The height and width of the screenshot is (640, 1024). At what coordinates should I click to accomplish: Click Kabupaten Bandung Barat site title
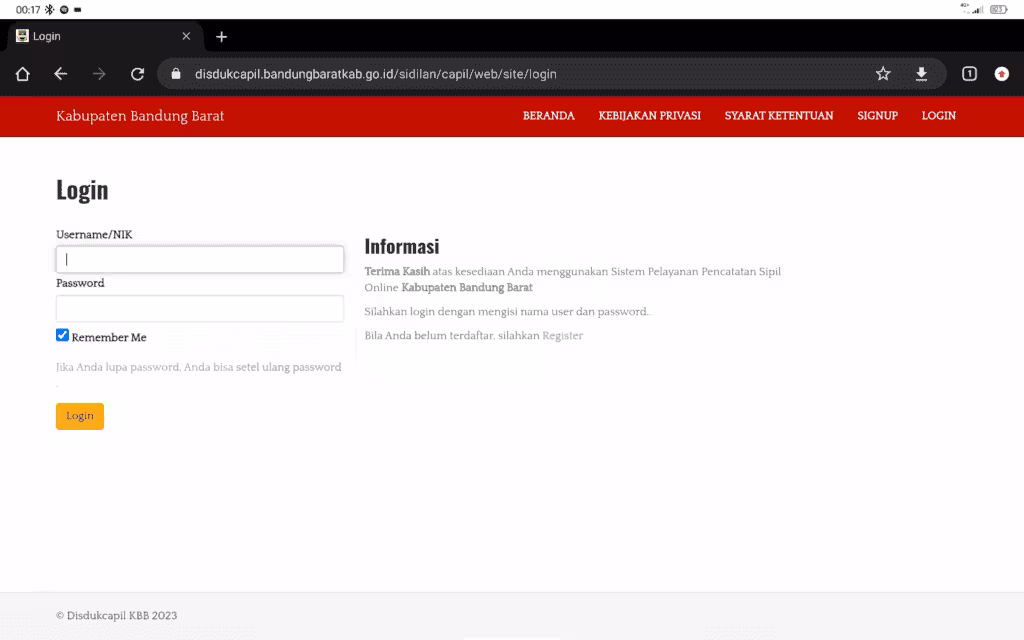click(x=140, y=116)
